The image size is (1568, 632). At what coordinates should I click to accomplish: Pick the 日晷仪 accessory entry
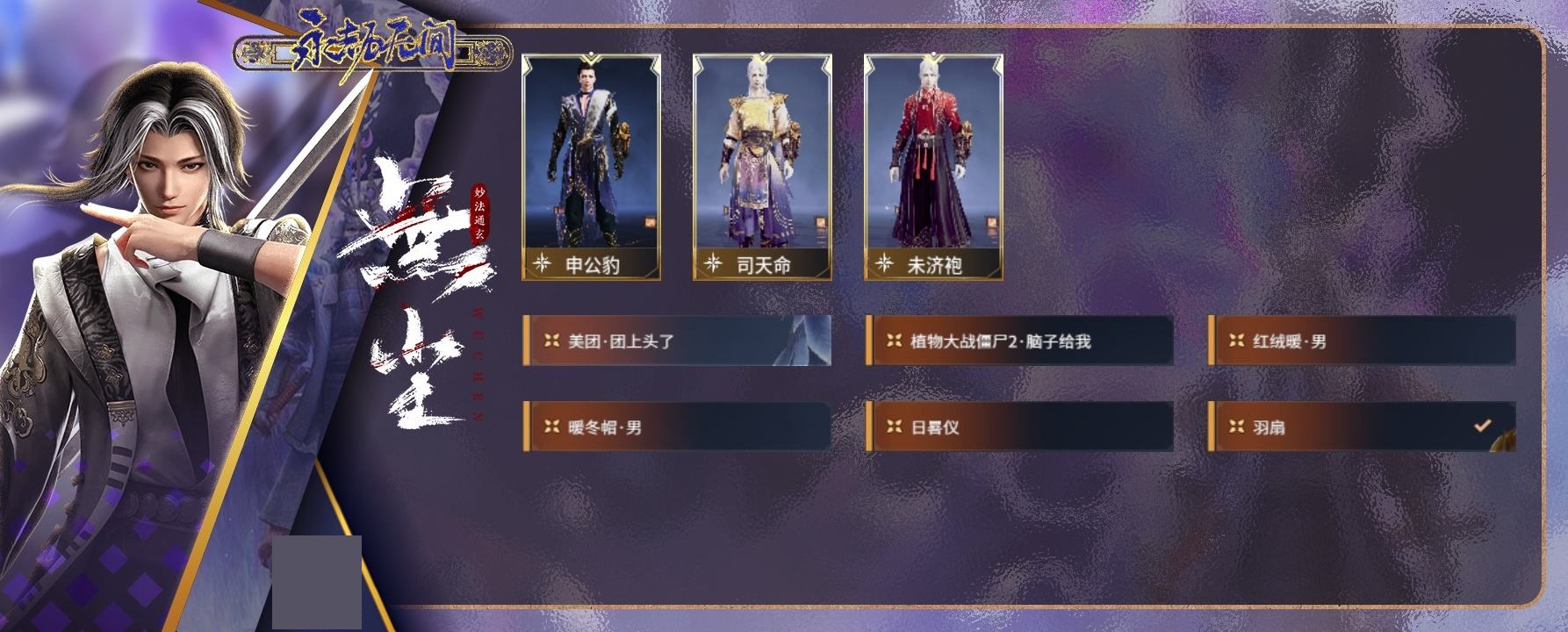1019,427
